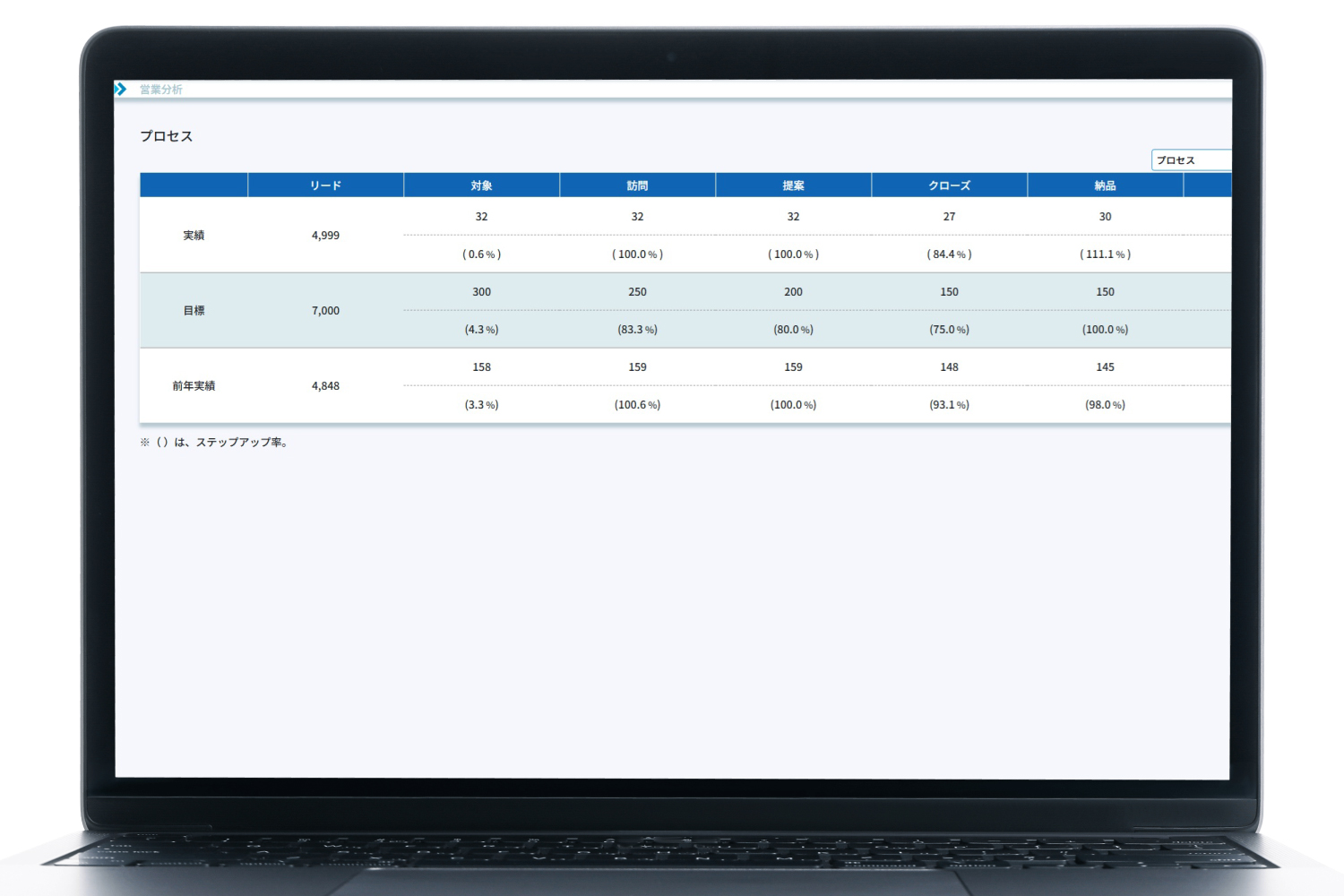Select the 提案 column header
This screenshot has width=1344, height=896.
tap(793, 185)
